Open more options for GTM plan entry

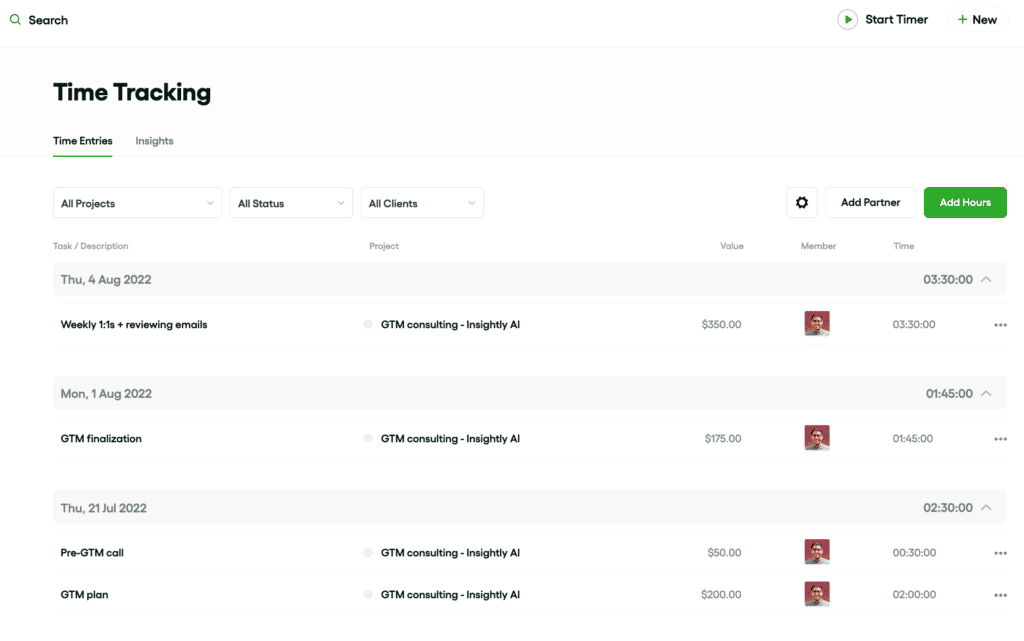[1000, 595]
